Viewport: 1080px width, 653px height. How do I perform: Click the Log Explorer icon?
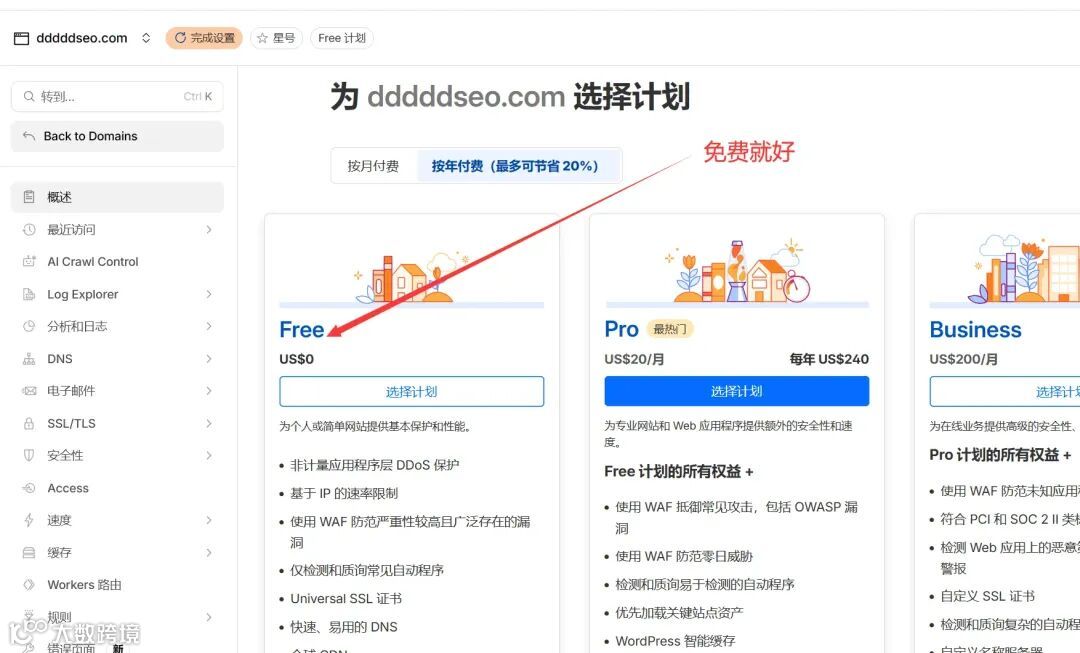(29, 294)
